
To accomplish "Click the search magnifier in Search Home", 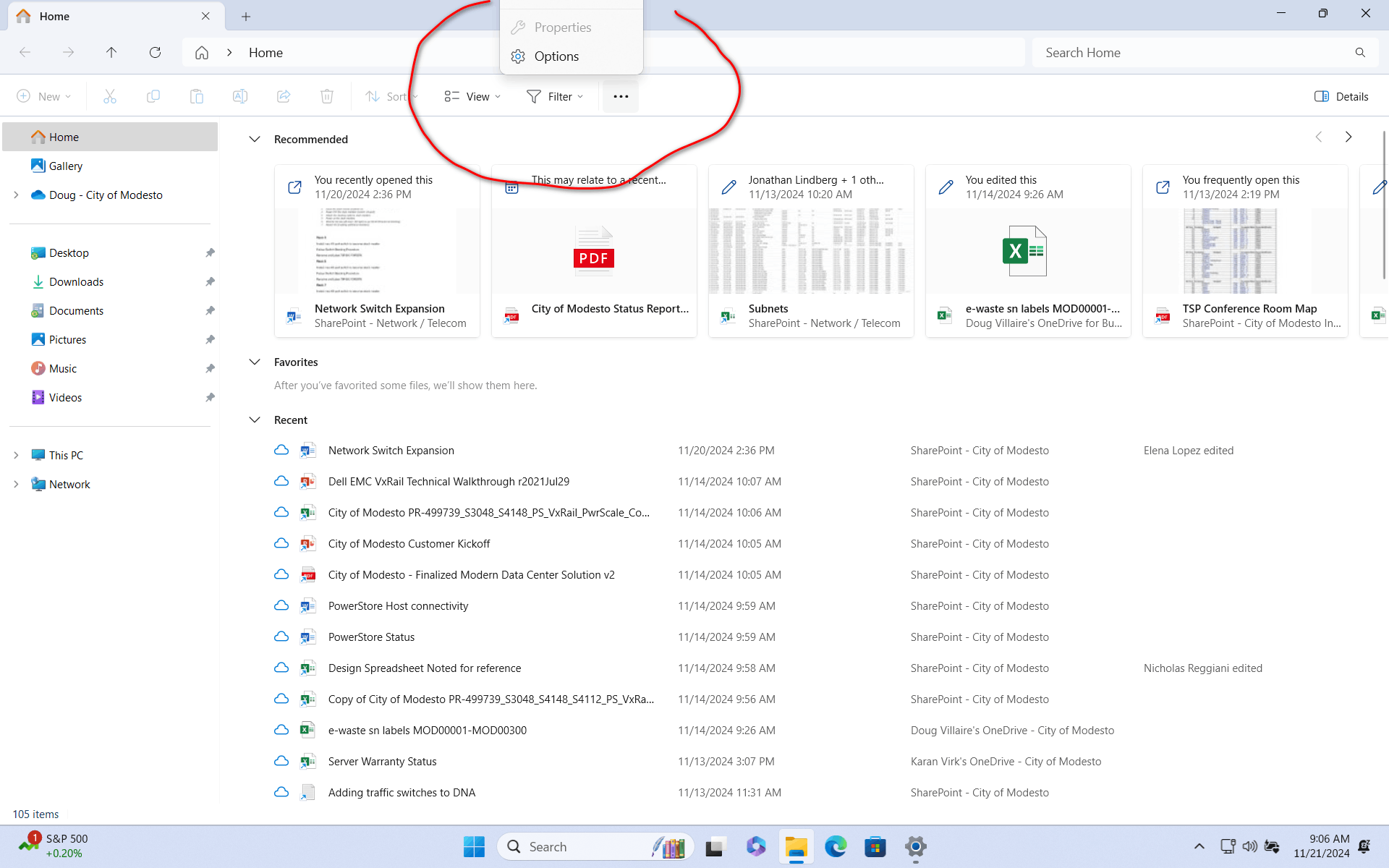I will tap(1360, 53).
